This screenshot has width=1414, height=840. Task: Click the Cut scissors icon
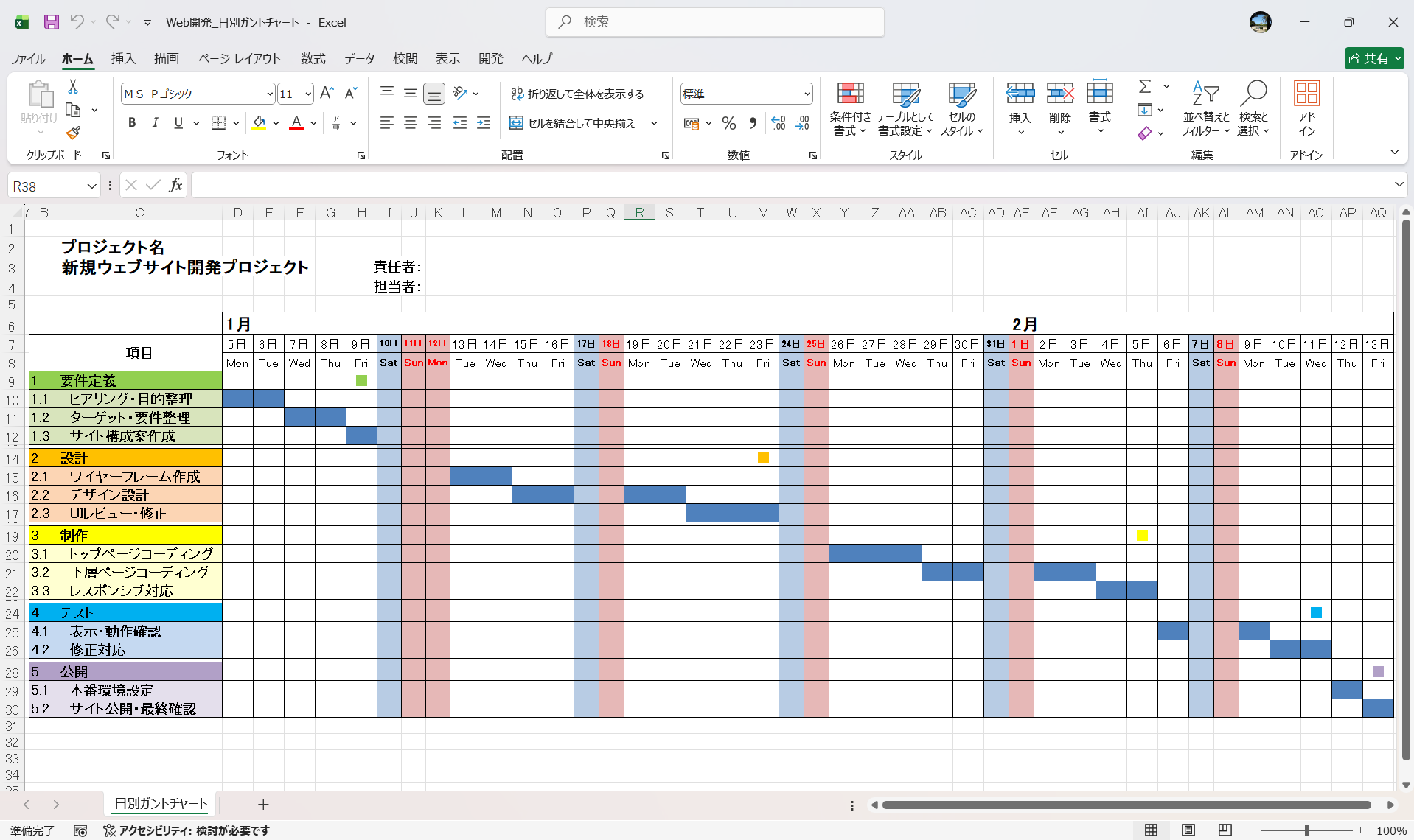(73, 87)
